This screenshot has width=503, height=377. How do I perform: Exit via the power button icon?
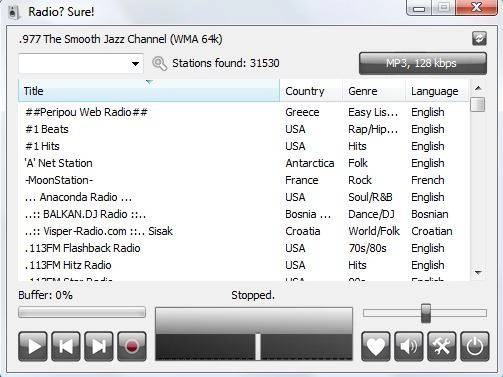coord(475,346)
